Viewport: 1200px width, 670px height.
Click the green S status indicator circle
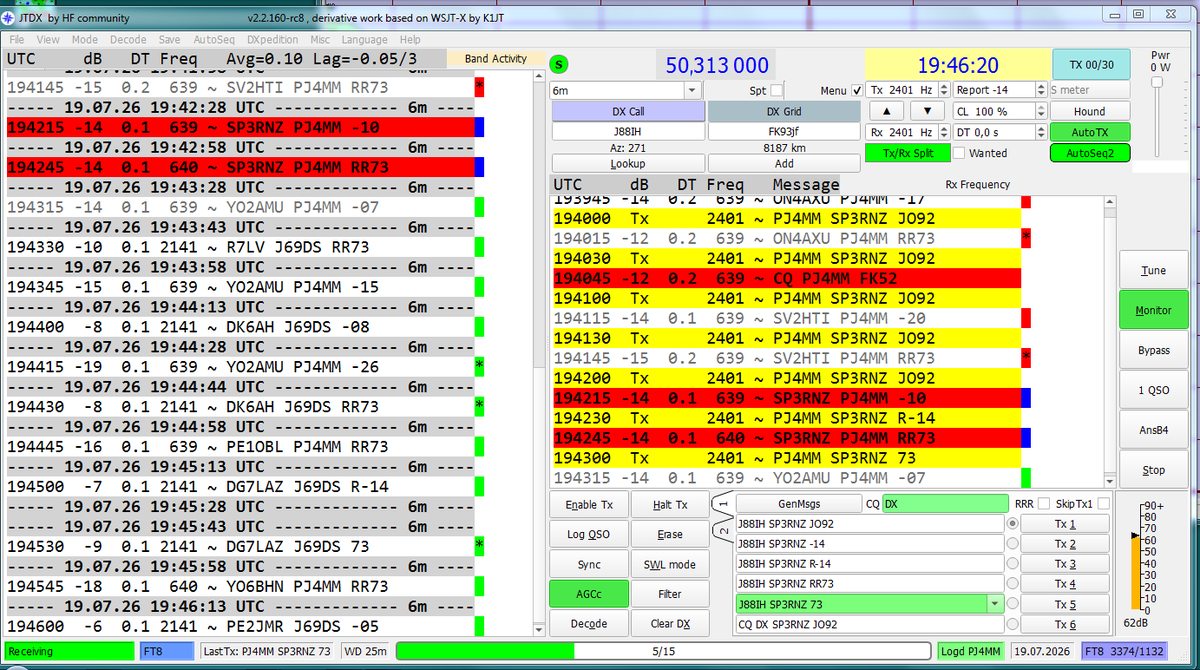tap(560, 65)
